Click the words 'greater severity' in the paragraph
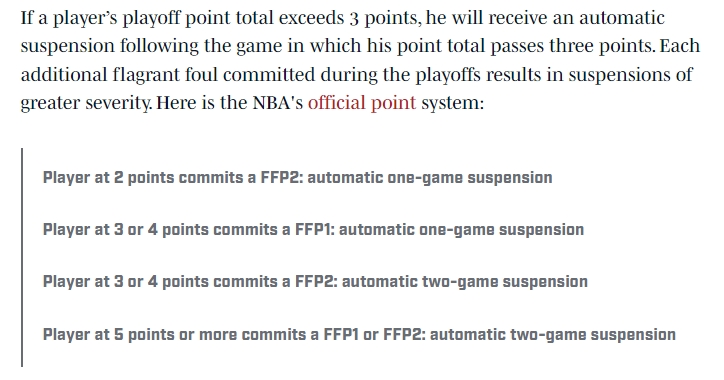This screenshot has height=380, width=724. (86, 103)
